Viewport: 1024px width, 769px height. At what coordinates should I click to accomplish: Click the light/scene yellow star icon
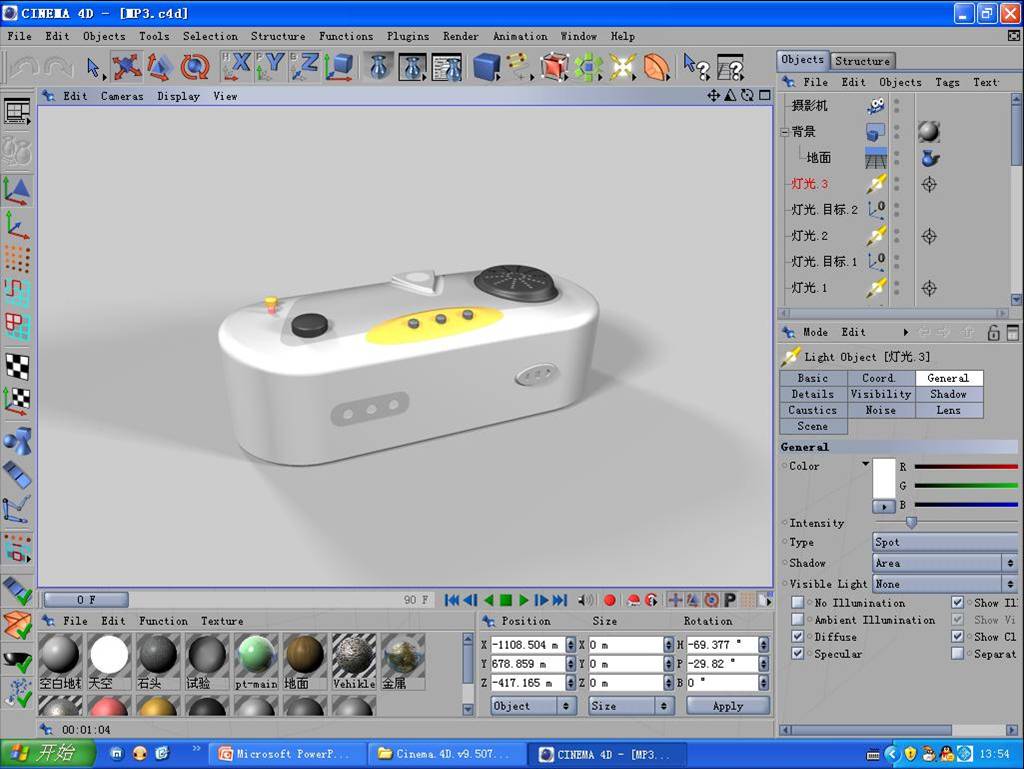[622, 67]
